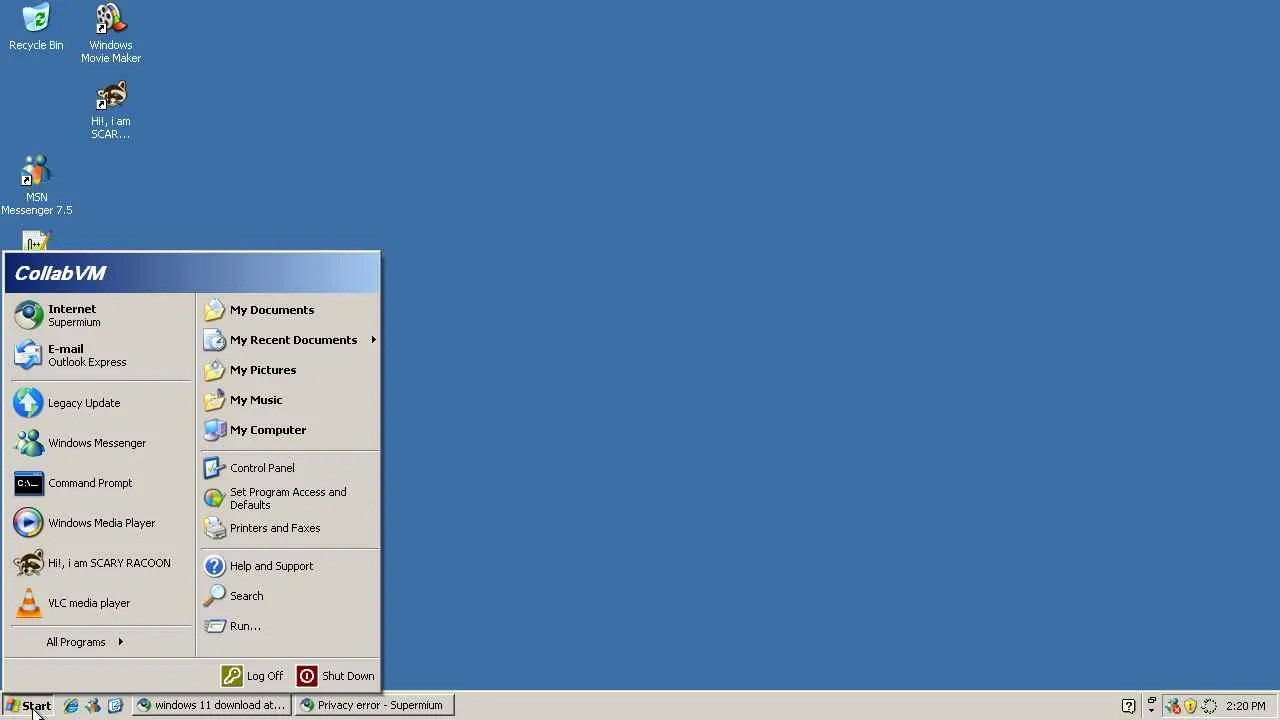Expand All Programs list

tap(101, 642)
